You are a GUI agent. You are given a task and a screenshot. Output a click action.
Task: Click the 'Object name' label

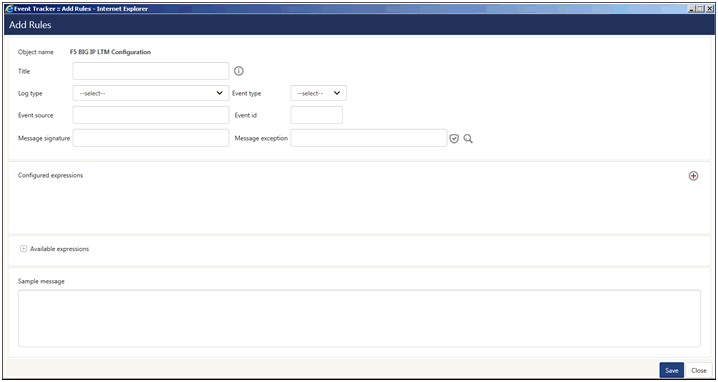click(x=36, y=52)
